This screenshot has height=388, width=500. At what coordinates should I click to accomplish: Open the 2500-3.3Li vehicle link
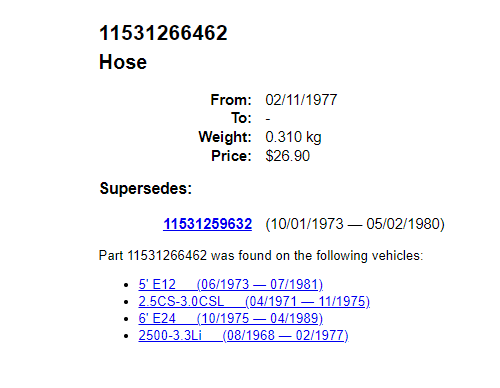(x=243, y=335)
